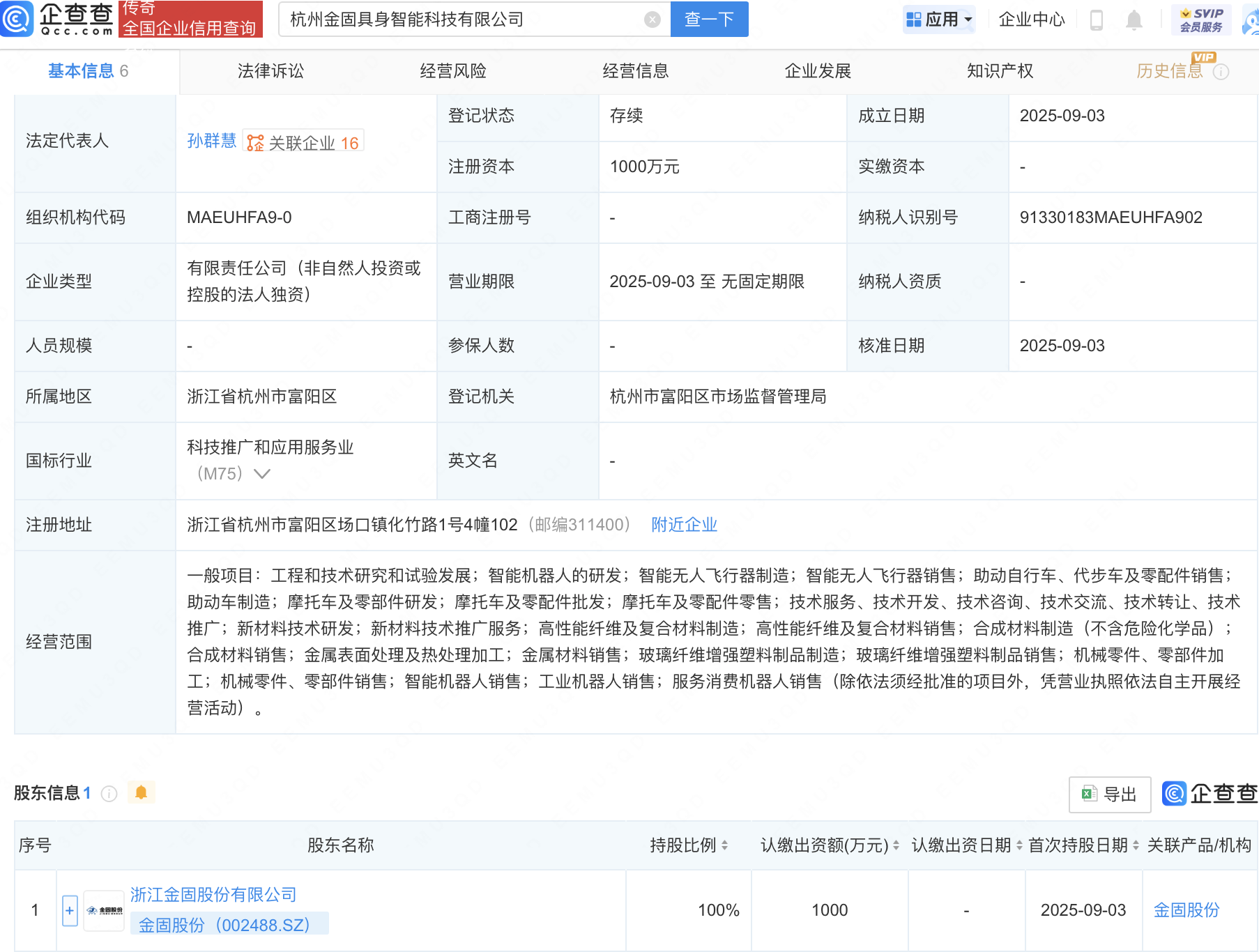Open 企业中心 link
The image size is (1259, 952).
pyautogui.click(x=1032, y=20)
